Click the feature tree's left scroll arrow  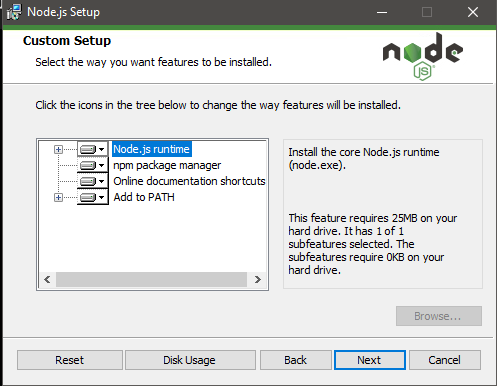pos(47,279)
